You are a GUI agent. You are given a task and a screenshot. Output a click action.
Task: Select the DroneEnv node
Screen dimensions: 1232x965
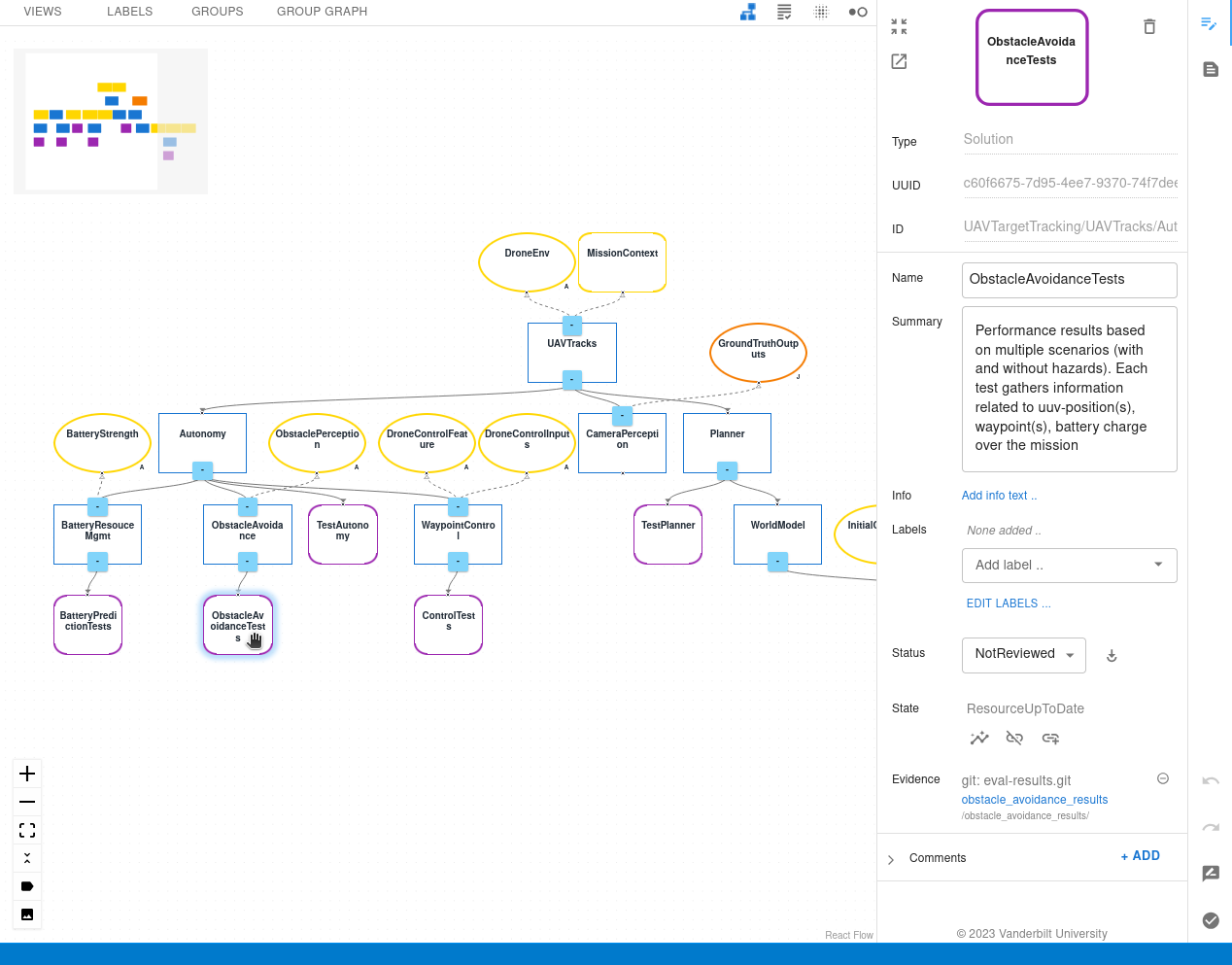coord(527,262)
